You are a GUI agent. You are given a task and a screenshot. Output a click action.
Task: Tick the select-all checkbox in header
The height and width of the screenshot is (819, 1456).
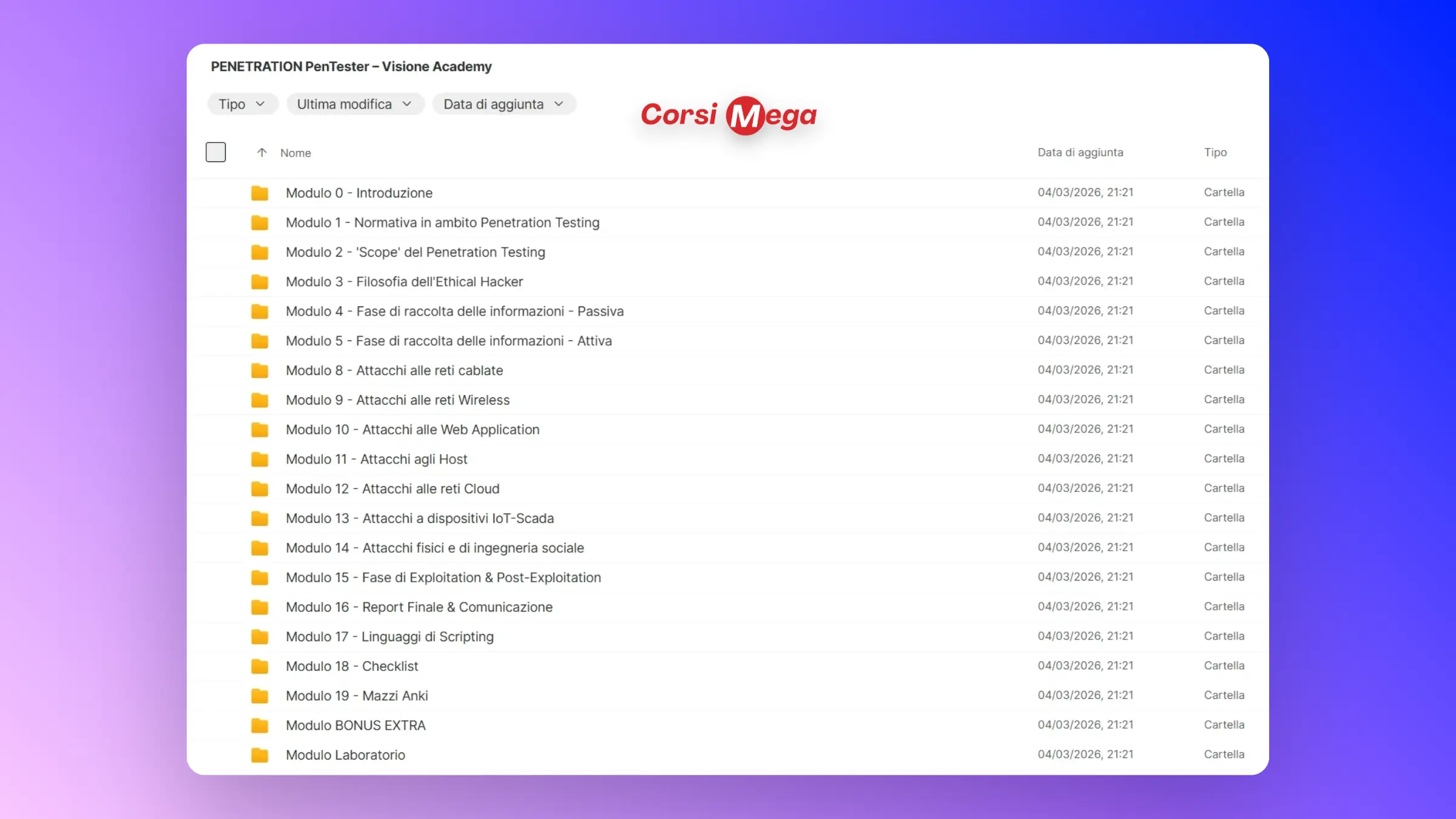215,152
